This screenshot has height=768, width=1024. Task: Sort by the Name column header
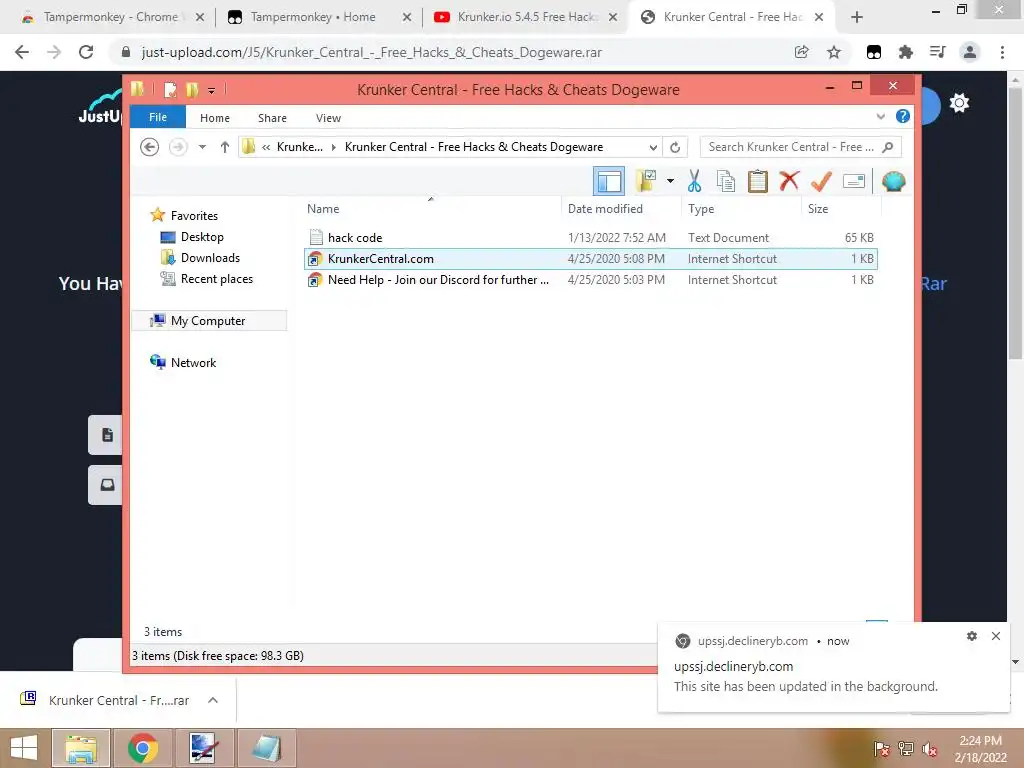[x=430, y=208]
